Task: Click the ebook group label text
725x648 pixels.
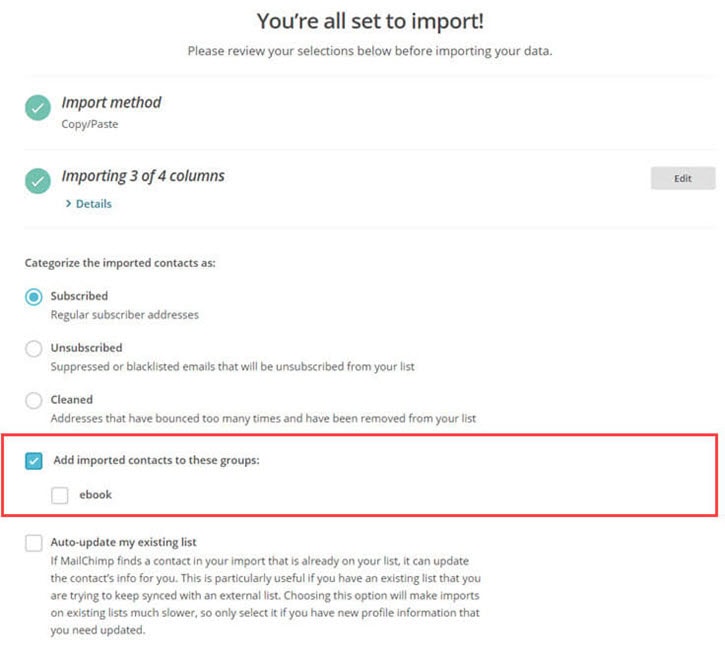Action: click(95, 494)
